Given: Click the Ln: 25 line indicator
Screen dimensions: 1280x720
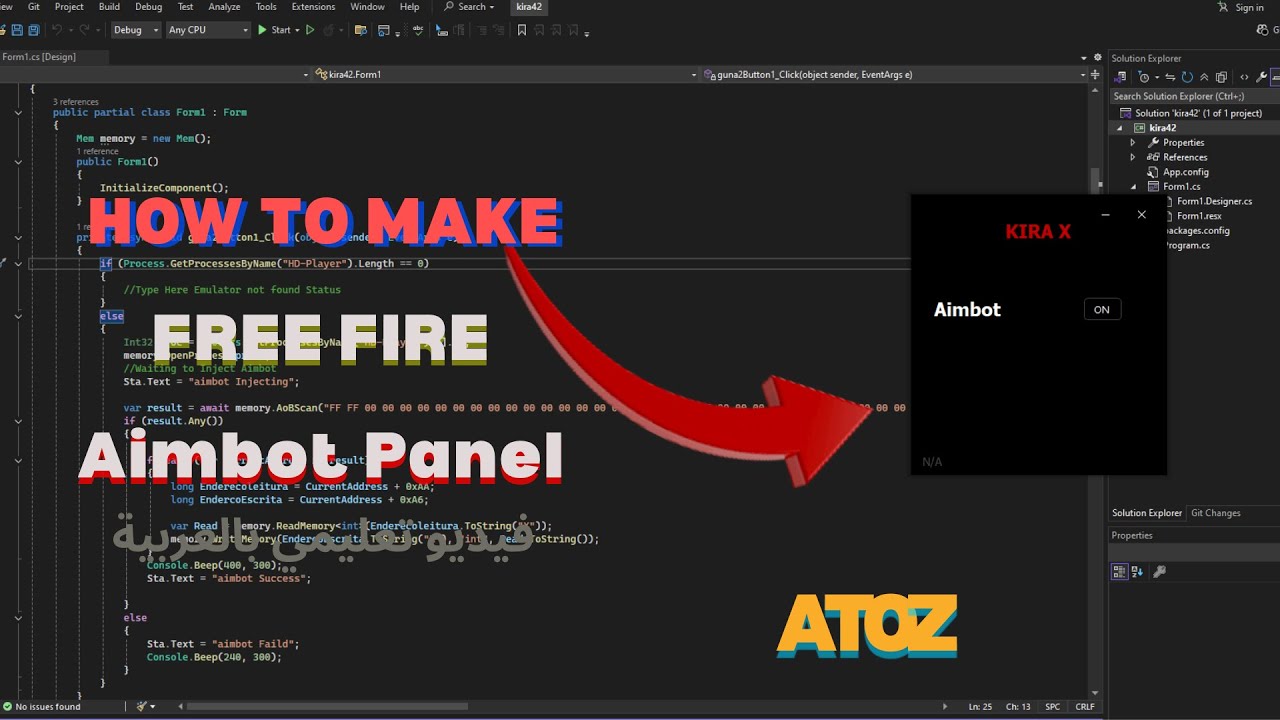Looking at the screenshot, I should tap(980, 706).
